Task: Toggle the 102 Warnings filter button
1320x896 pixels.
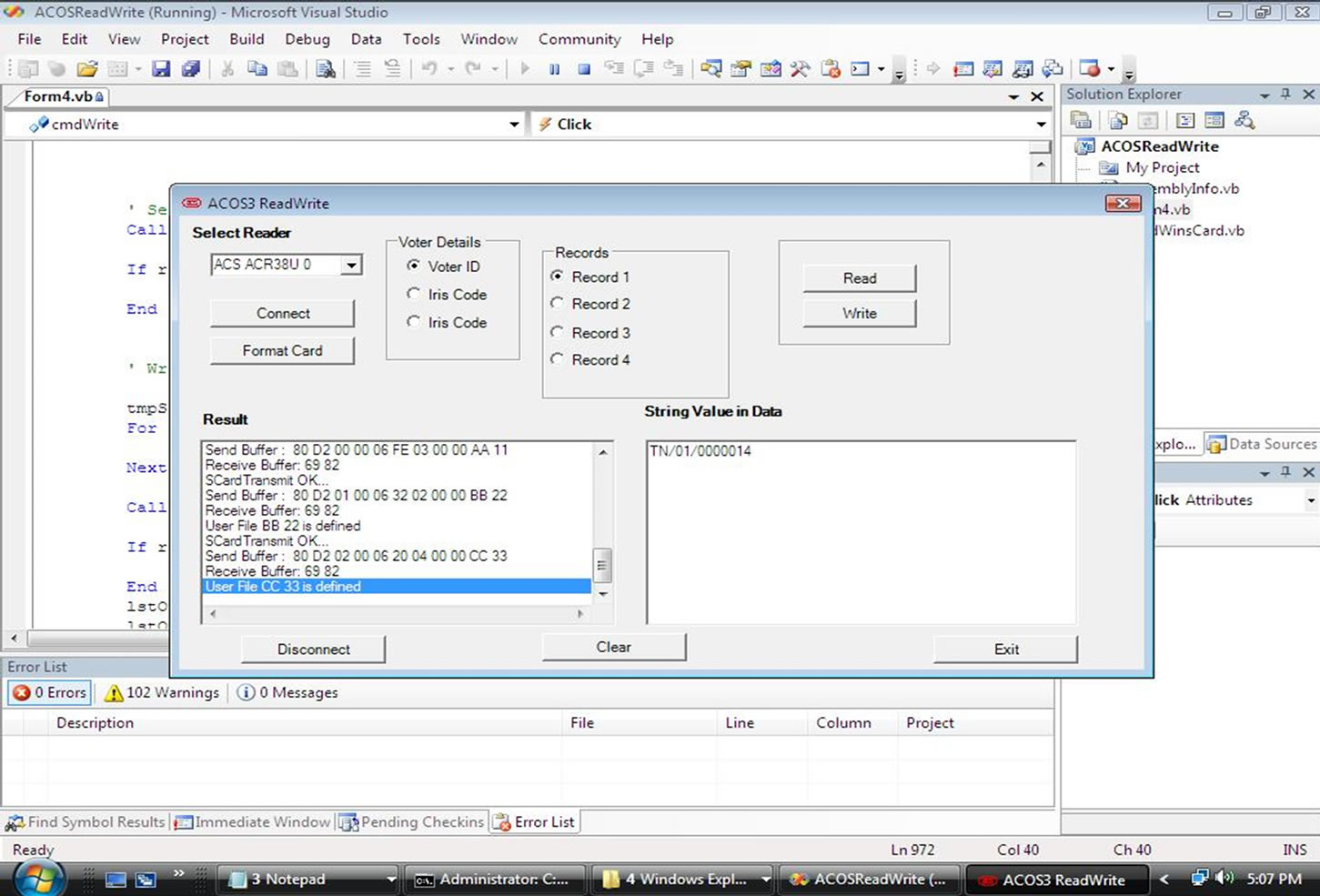Action: [163, 692]
